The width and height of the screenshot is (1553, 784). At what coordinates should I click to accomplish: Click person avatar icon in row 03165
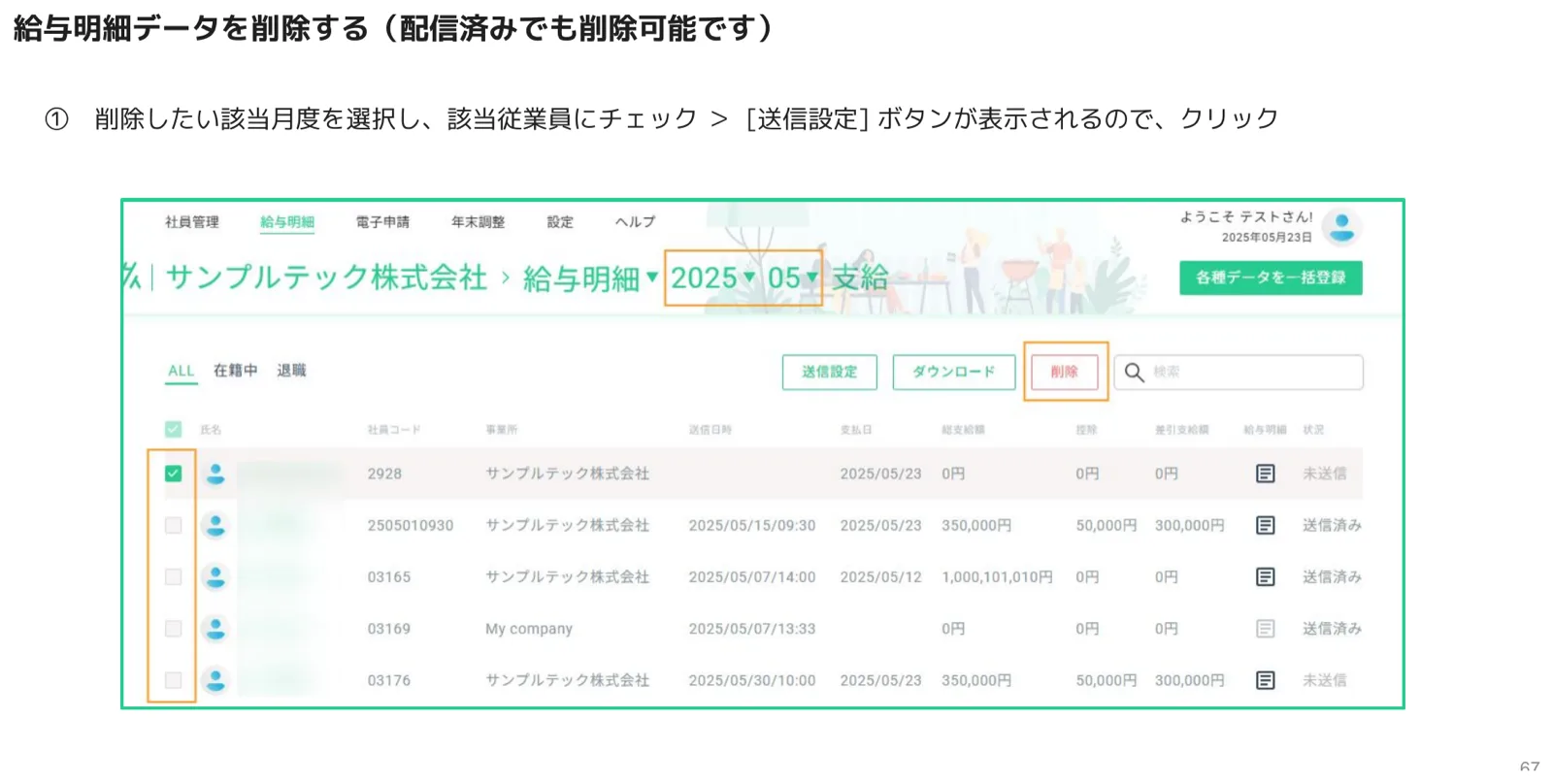[215, 576]
